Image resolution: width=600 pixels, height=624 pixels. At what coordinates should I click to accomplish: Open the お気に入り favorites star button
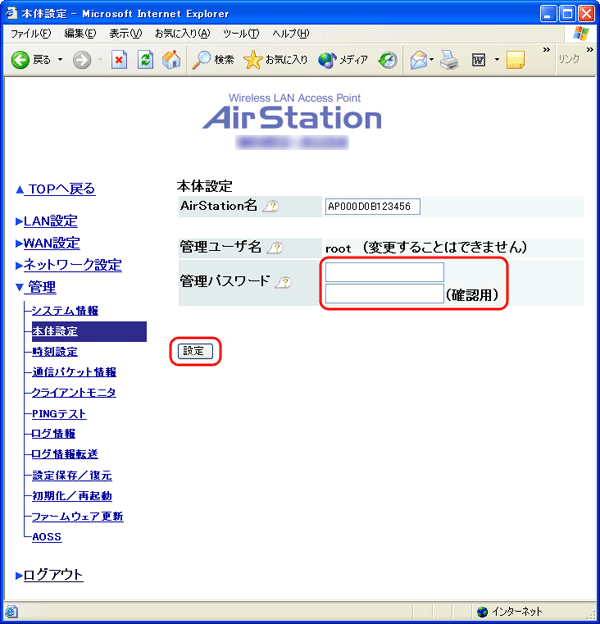[275, 60]
